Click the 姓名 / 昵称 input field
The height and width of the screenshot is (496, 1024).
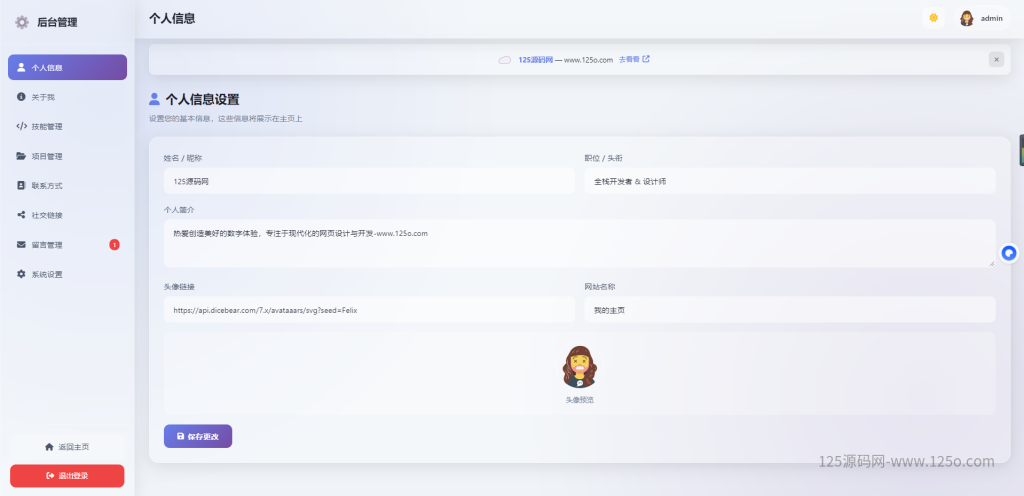368,181
